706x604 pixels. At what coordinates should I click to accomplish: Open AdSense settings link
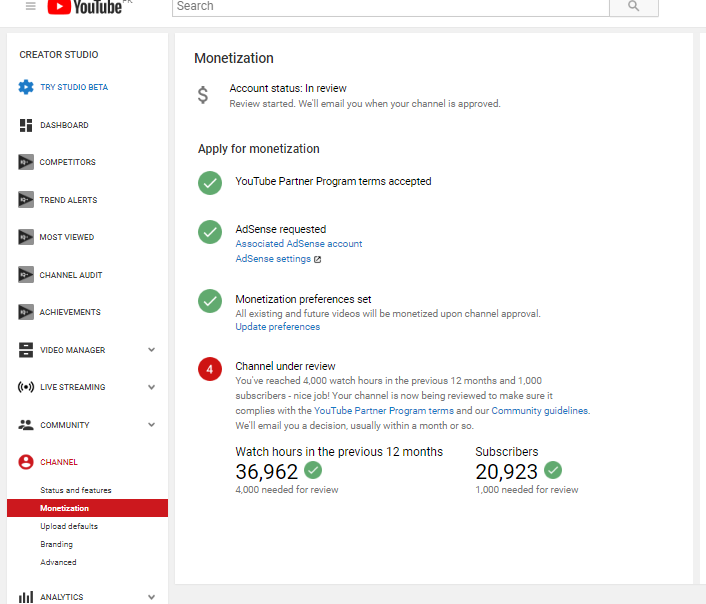(x=273, y=259)
